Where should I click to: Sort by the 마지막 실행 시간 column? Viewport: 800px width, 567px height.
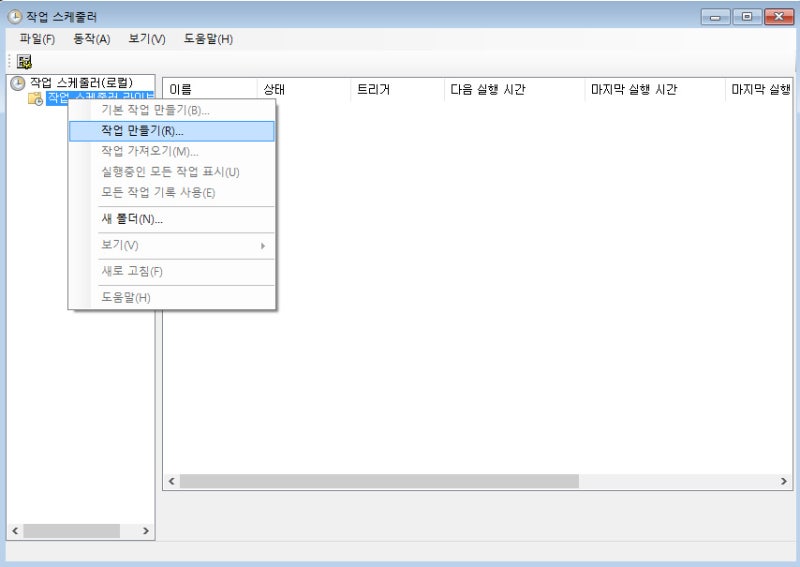[x=655, y=90]
